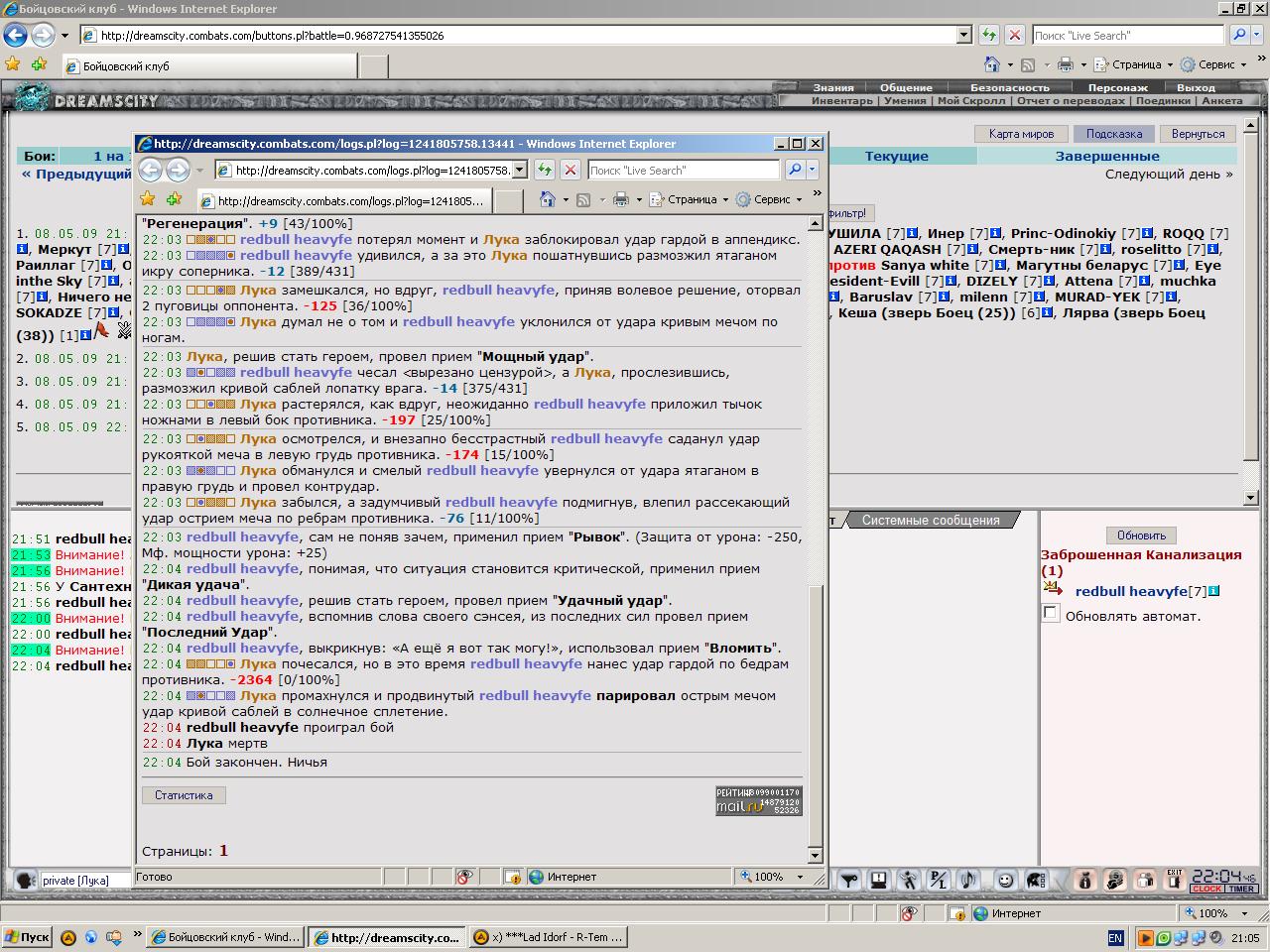Screen dimensions: 1270x952
Task: Switch to the 'Завершенные' tab
Action: [1107, 156]
